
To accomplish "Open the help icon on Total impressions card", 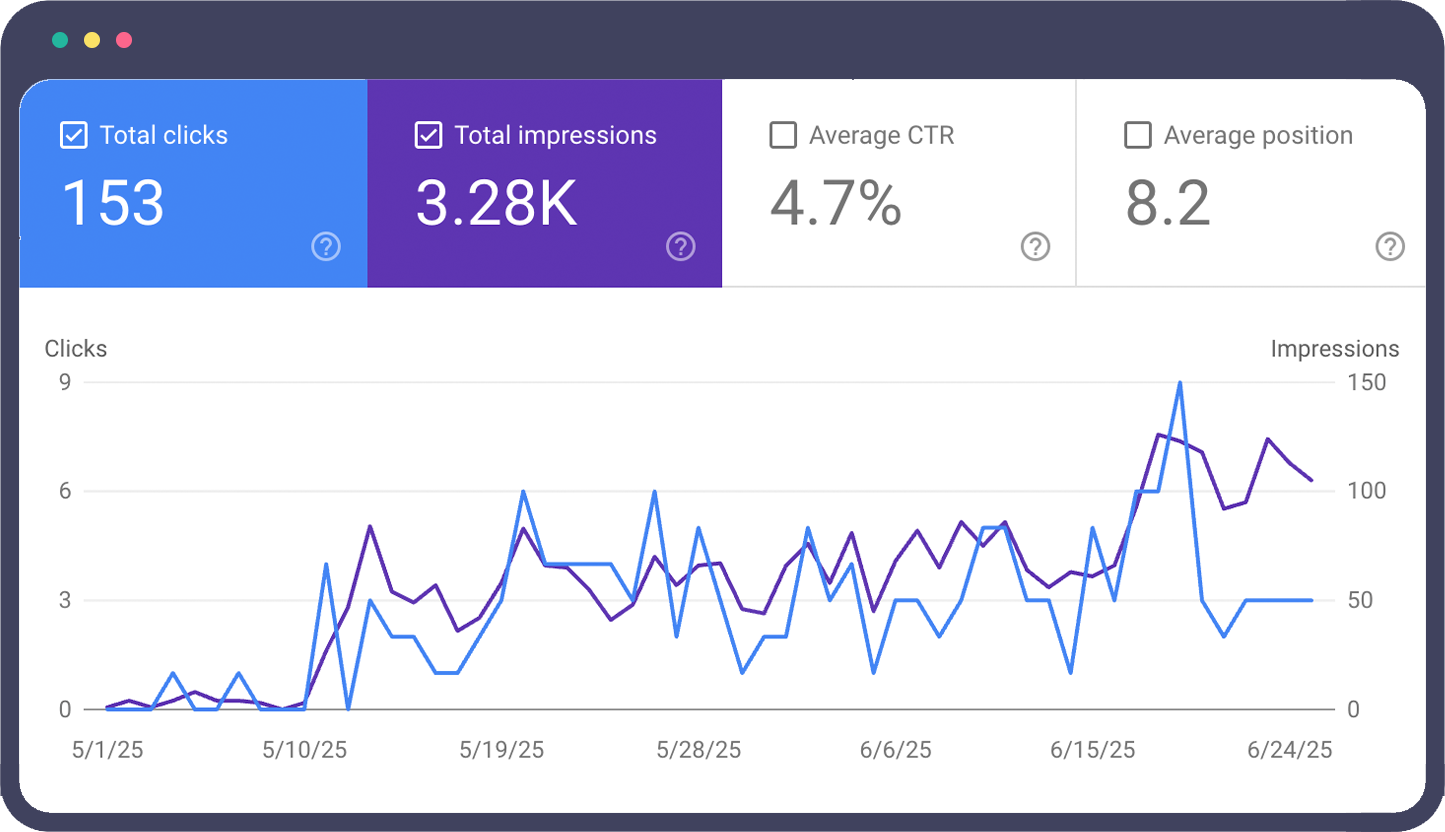I will (681, 246).
